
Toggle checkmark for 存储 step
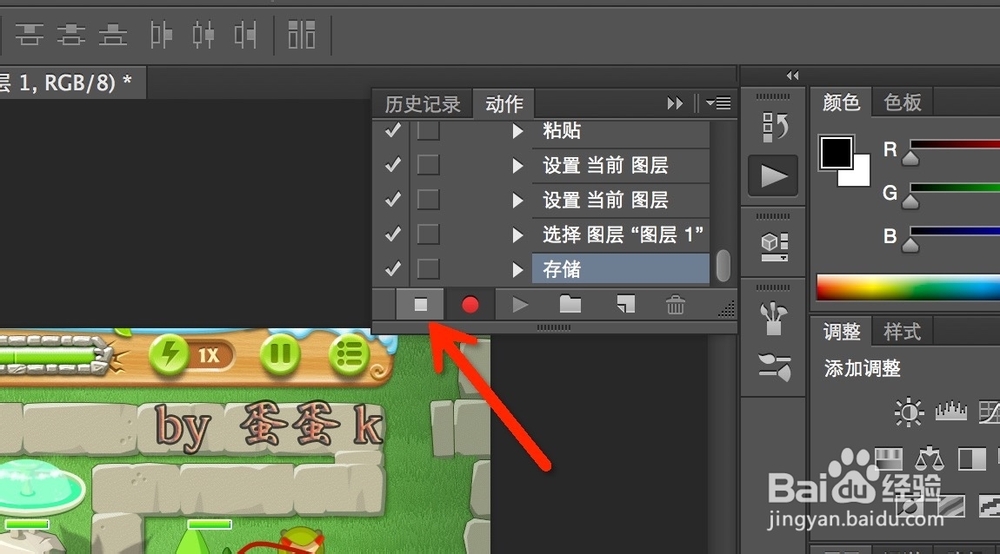(393, 268)
